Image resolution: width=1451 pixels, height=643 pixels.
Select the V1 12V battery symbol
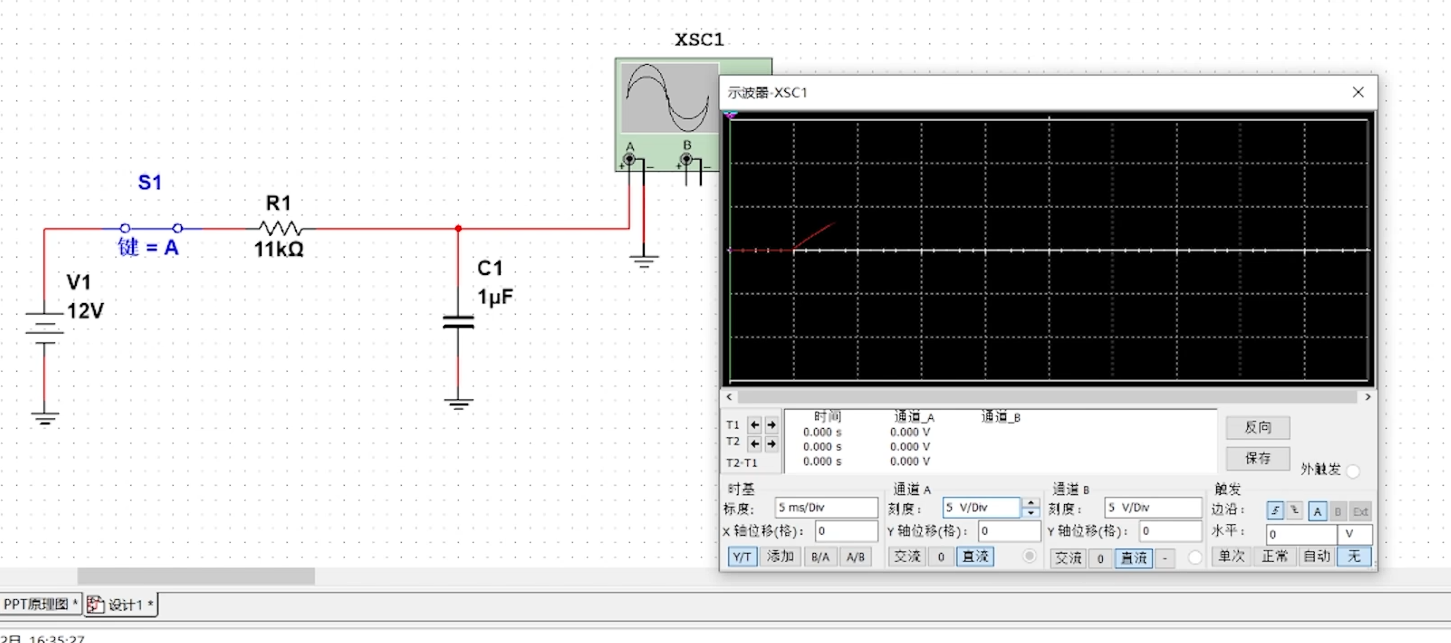44,327
